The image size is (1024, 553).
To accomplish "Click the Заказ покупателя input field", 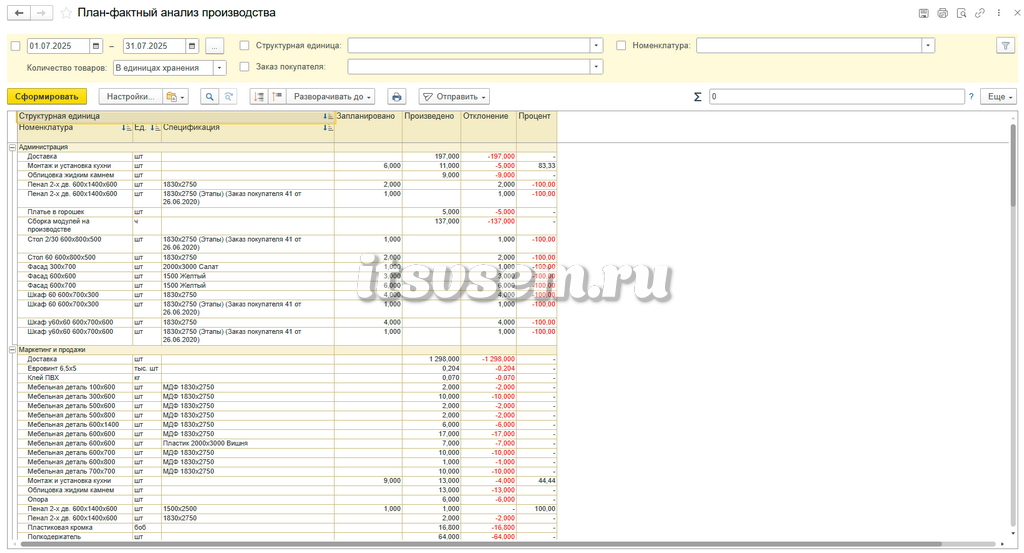I will (x=469, y=67).
